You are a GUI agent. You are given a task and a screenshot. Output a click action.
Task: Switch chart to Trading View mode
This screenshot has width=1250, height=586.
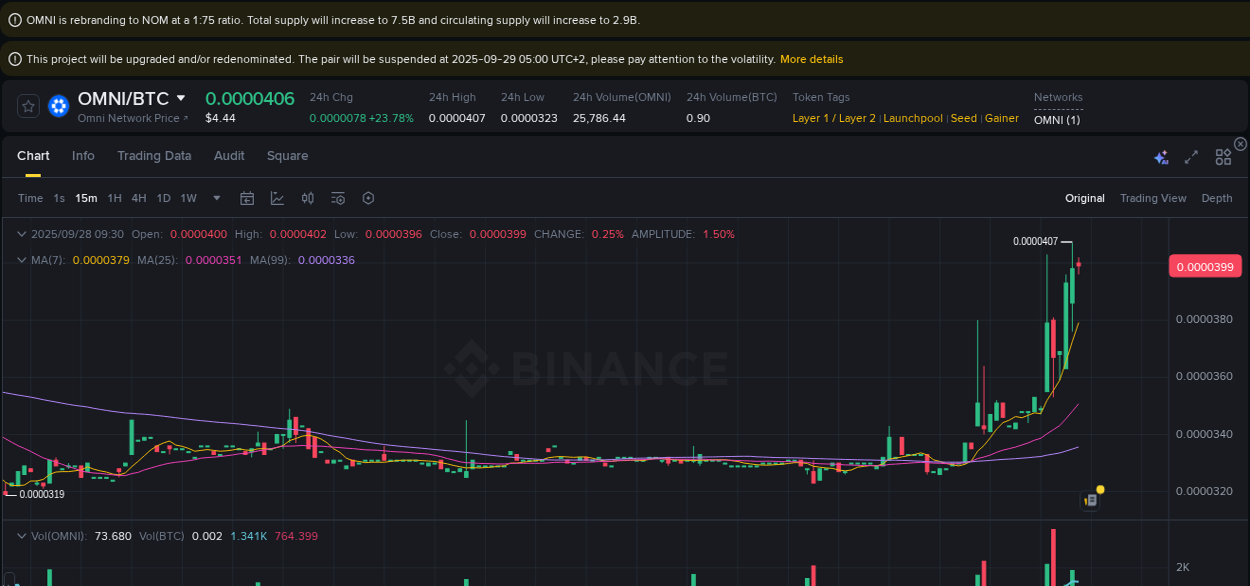(x=1153, y=198)
